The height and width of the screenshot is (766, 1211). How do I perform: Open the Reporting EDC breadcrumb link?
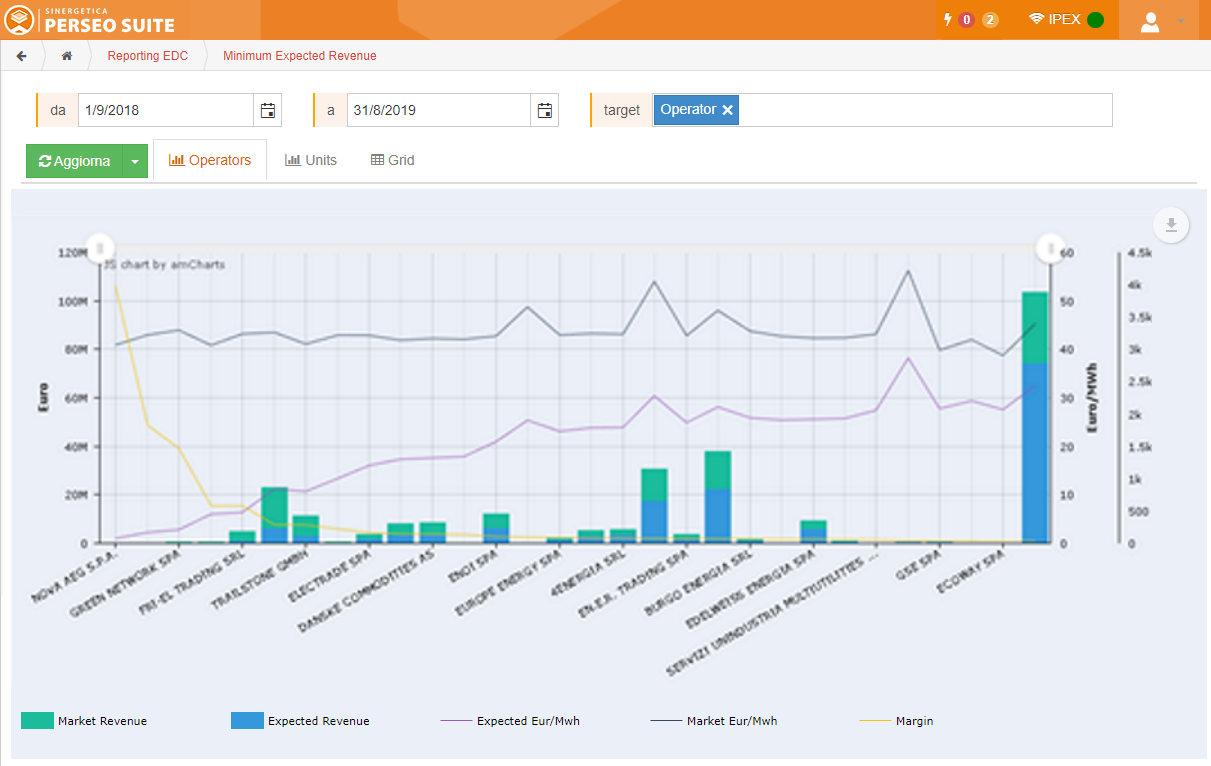tap(148, 56)
